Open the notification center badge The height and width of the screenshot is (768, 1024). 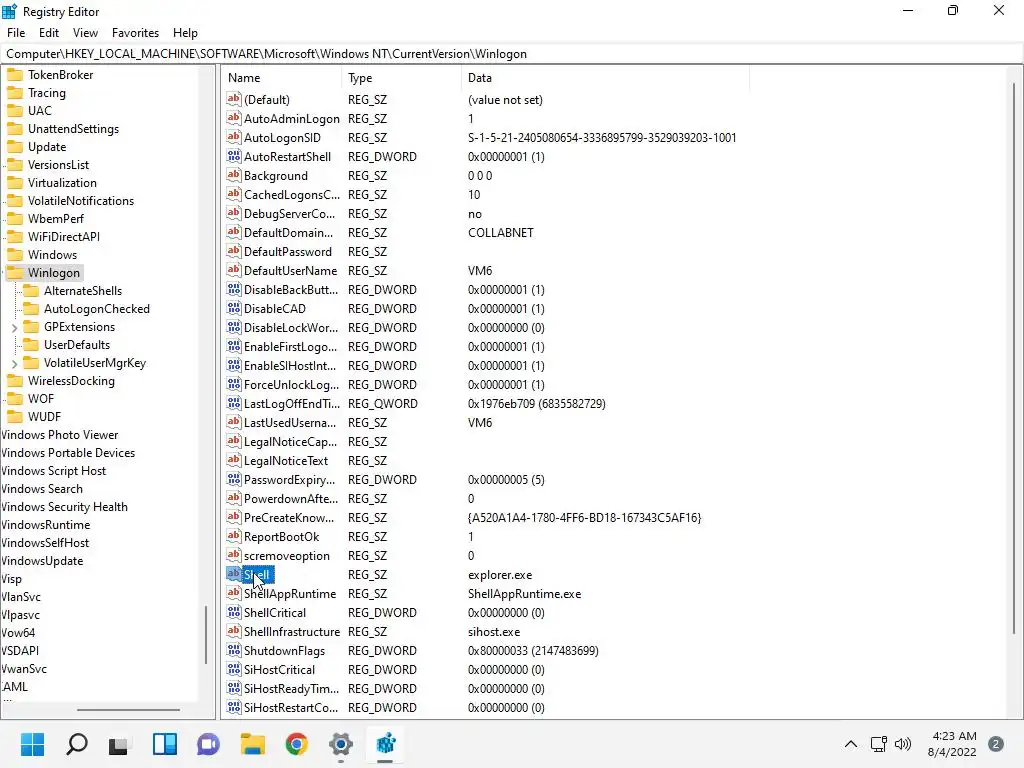(x=995, y=744)
